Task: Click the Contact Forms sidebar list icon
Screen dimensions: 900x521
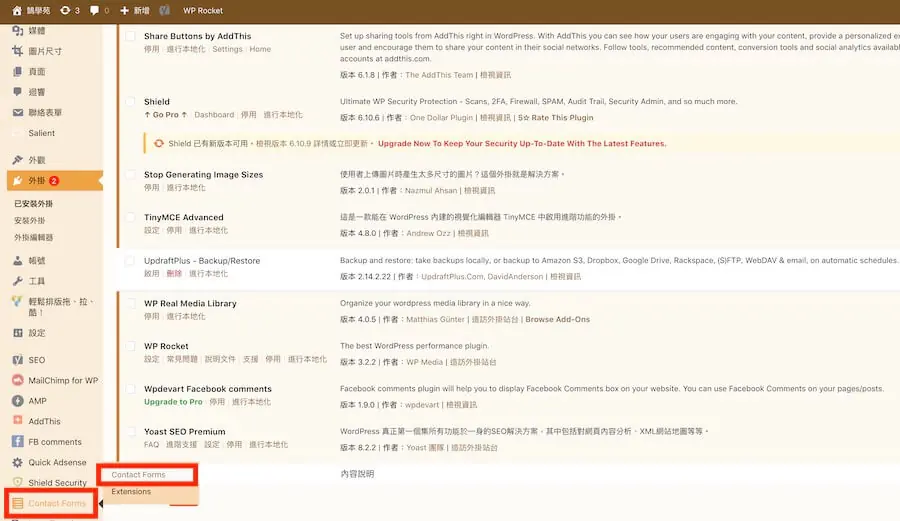Action: pos(18,503)
